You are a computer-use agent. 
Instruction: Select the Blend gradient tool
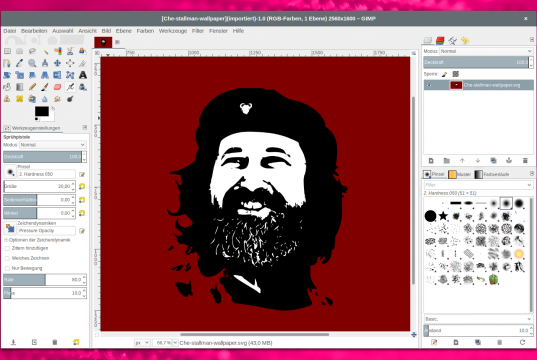click(x=20, y=87)
